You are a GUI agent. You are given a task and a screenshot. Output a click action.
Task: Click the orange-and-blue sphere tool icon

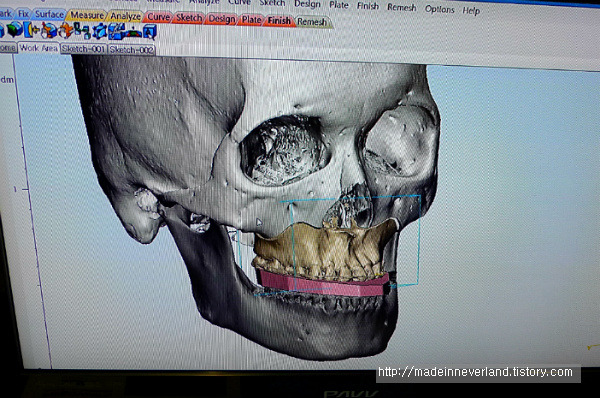coord(49,31)
